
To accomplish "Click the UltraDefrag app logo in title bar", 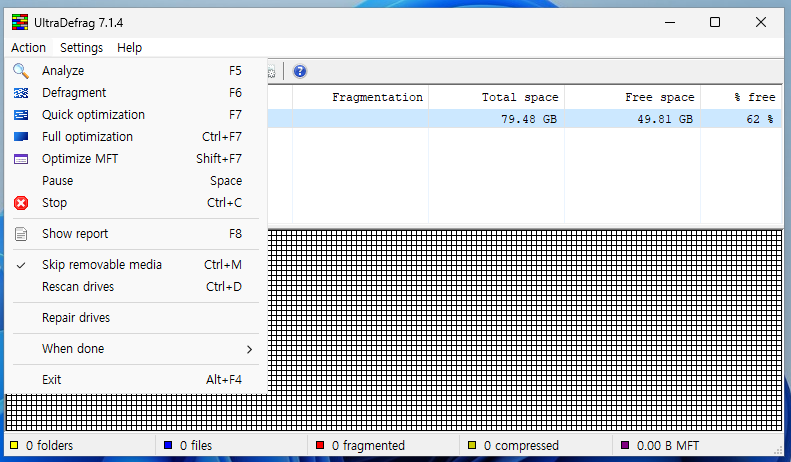I will [x=20, y=22].
